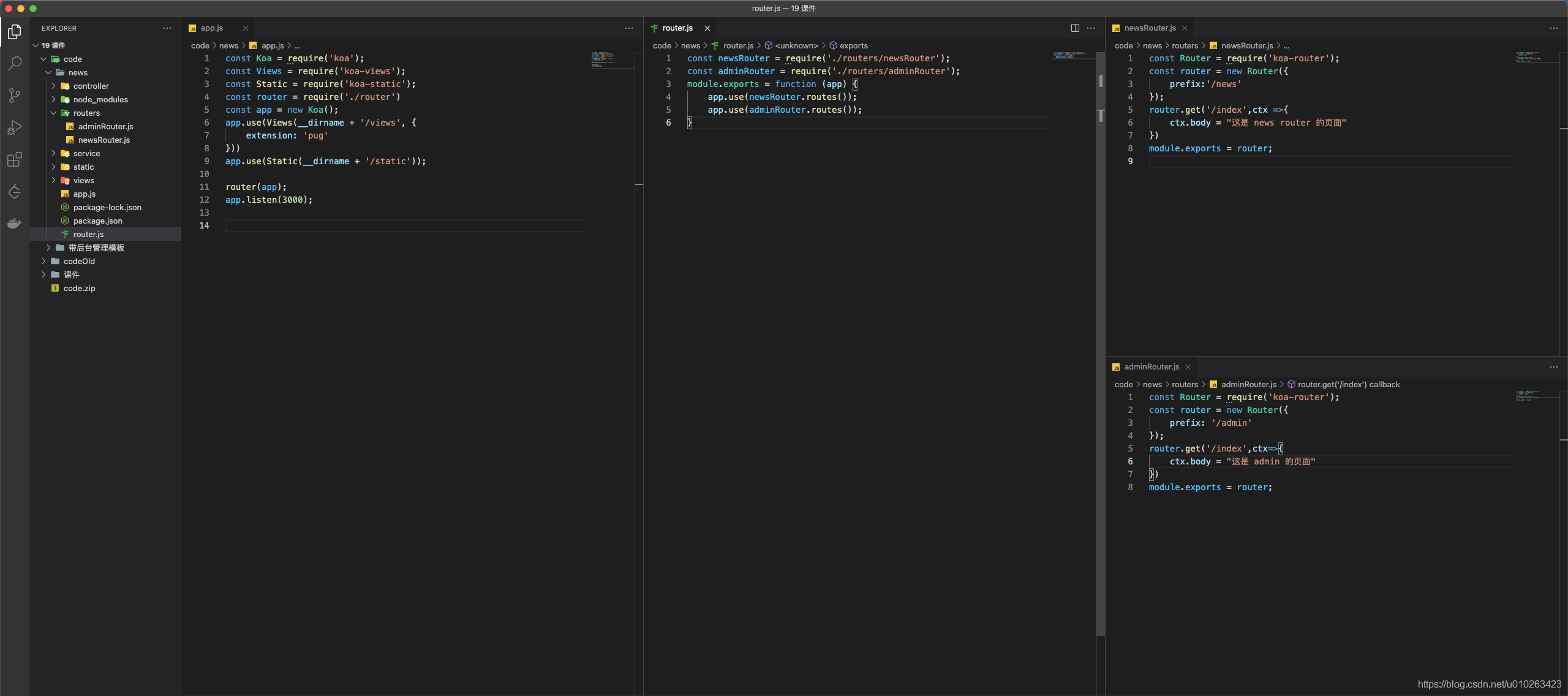Viewport: 1568px width, 696px height.
Task: Open the Explorer view in activity bar
Action: [15, 31]
